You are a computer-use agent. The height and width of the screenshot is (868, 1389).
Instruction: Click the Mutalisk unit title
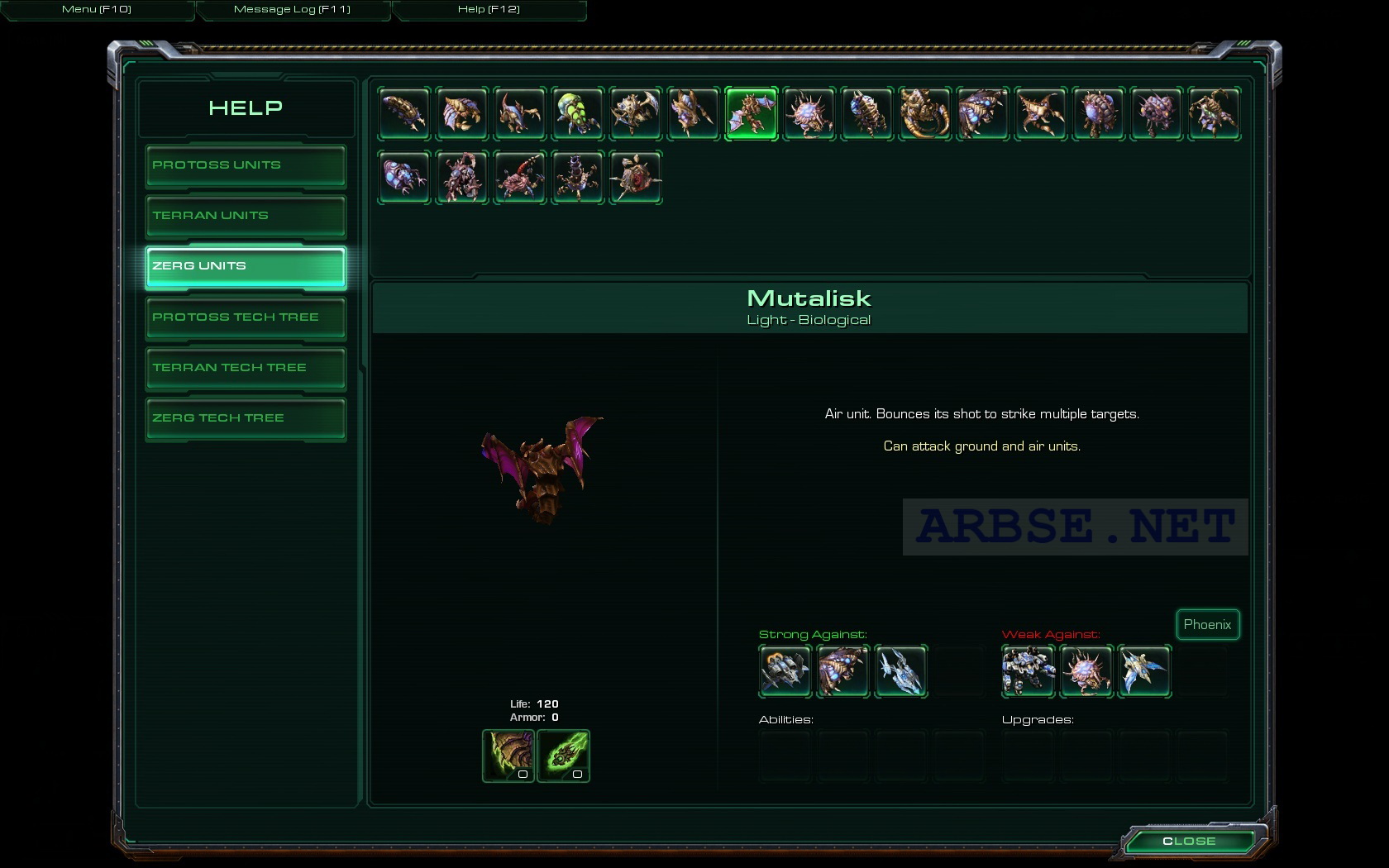coord(809,298)
